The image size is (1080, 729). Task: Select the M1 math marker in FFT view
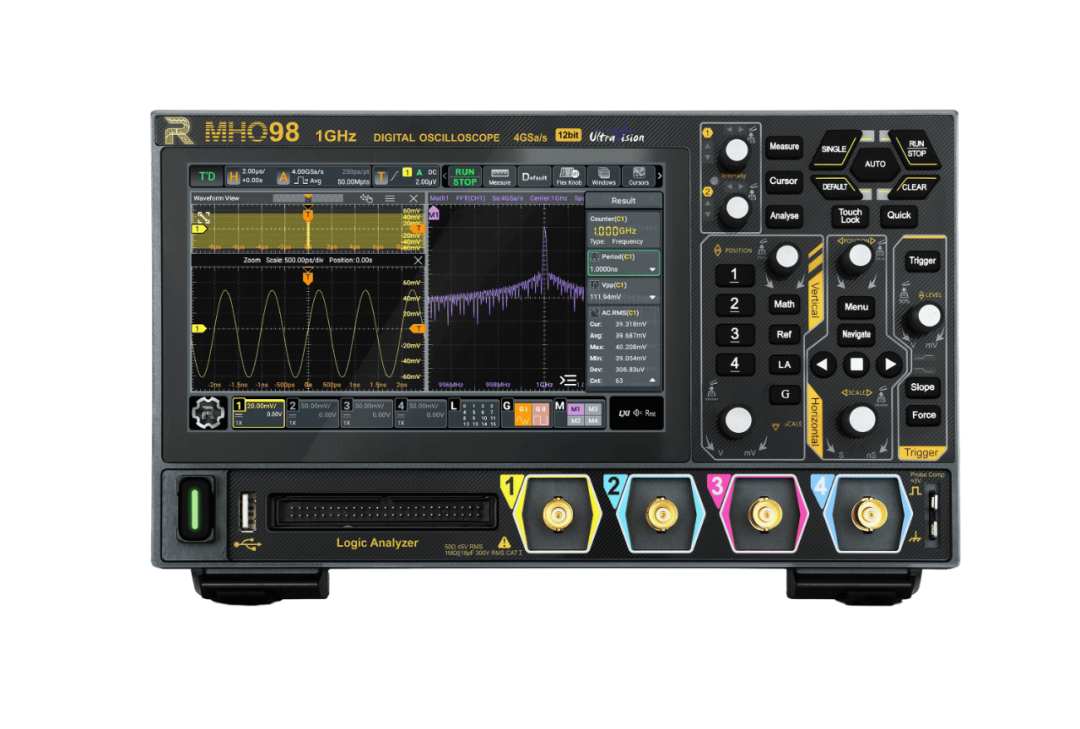tap(434, 214)
